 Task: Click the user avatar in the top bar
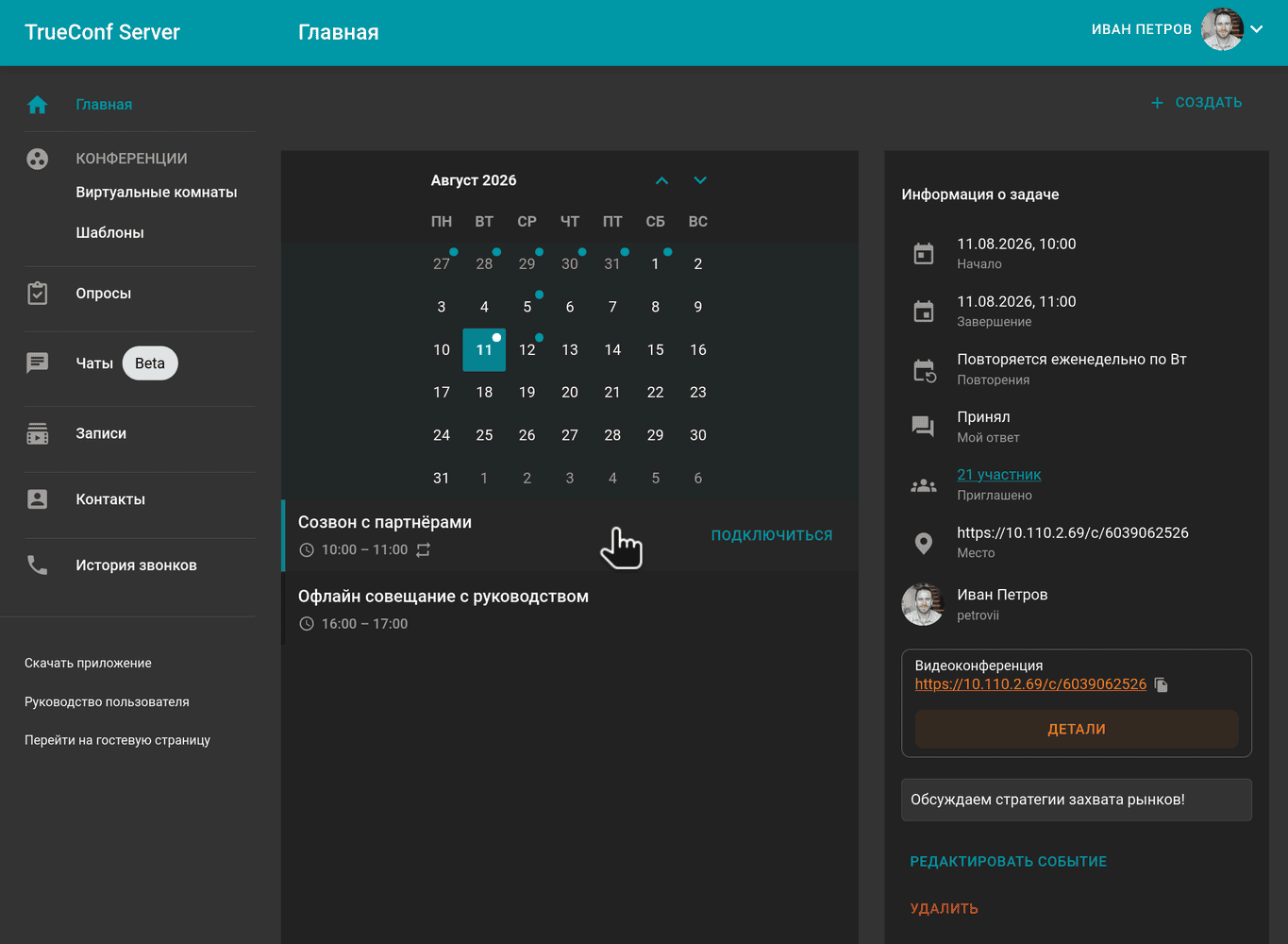(x=1222, y=29)
